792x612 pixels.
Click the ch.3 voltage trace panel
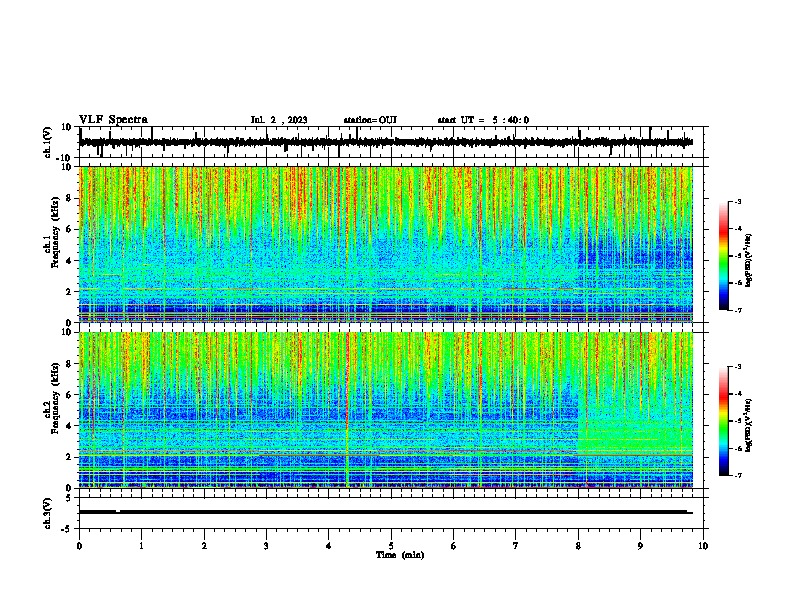(x=393, y=513)
